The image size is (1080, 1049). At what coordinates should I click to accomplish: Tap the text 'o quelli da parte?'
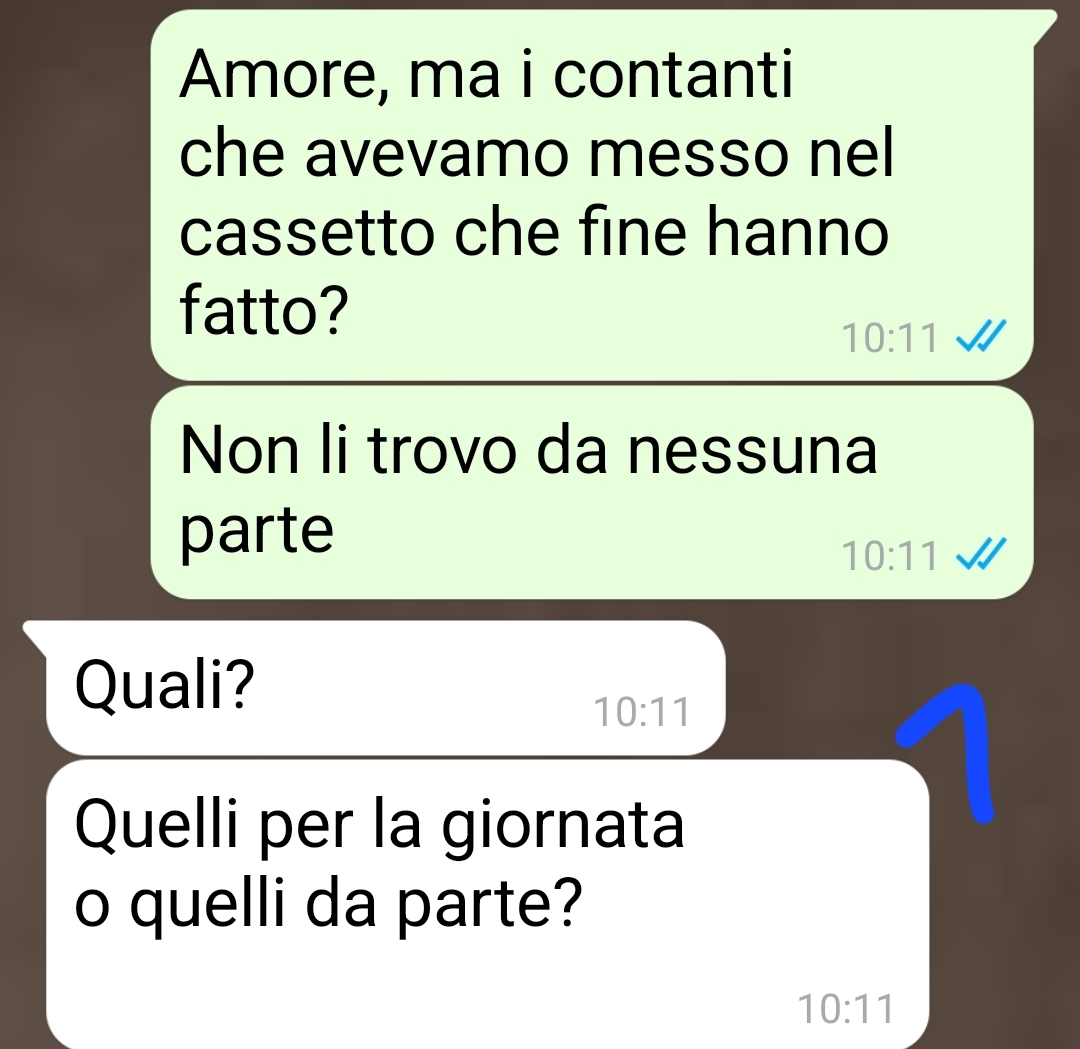click(329, 904)
